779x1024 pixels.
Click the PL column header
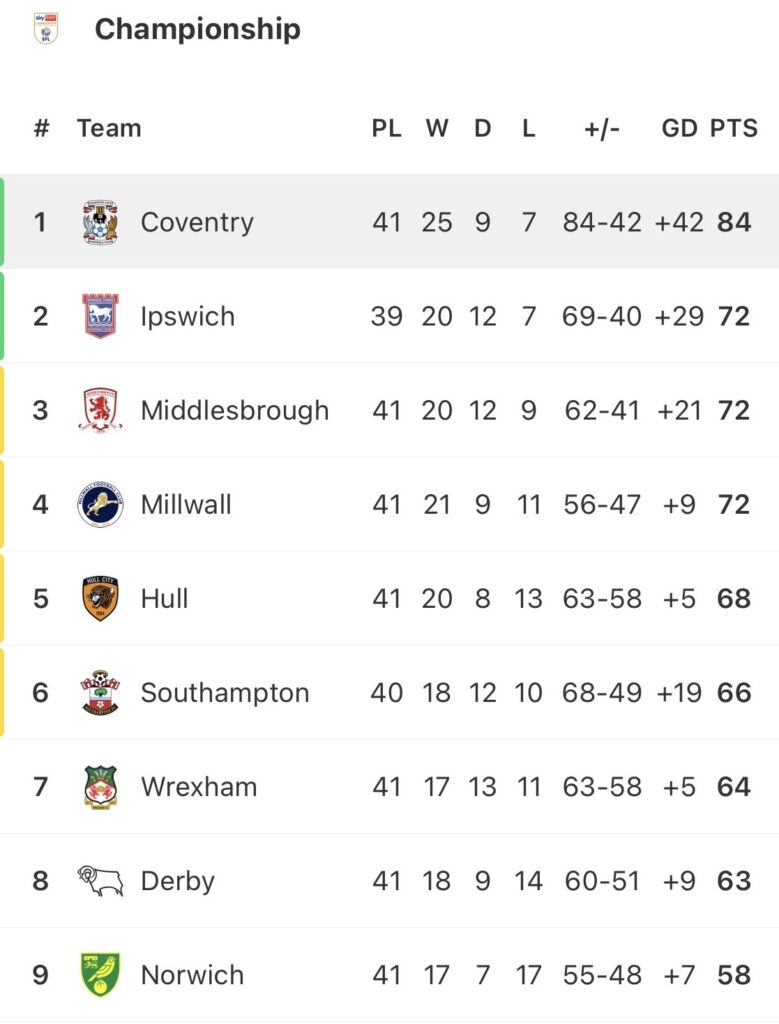coord(387,128)
